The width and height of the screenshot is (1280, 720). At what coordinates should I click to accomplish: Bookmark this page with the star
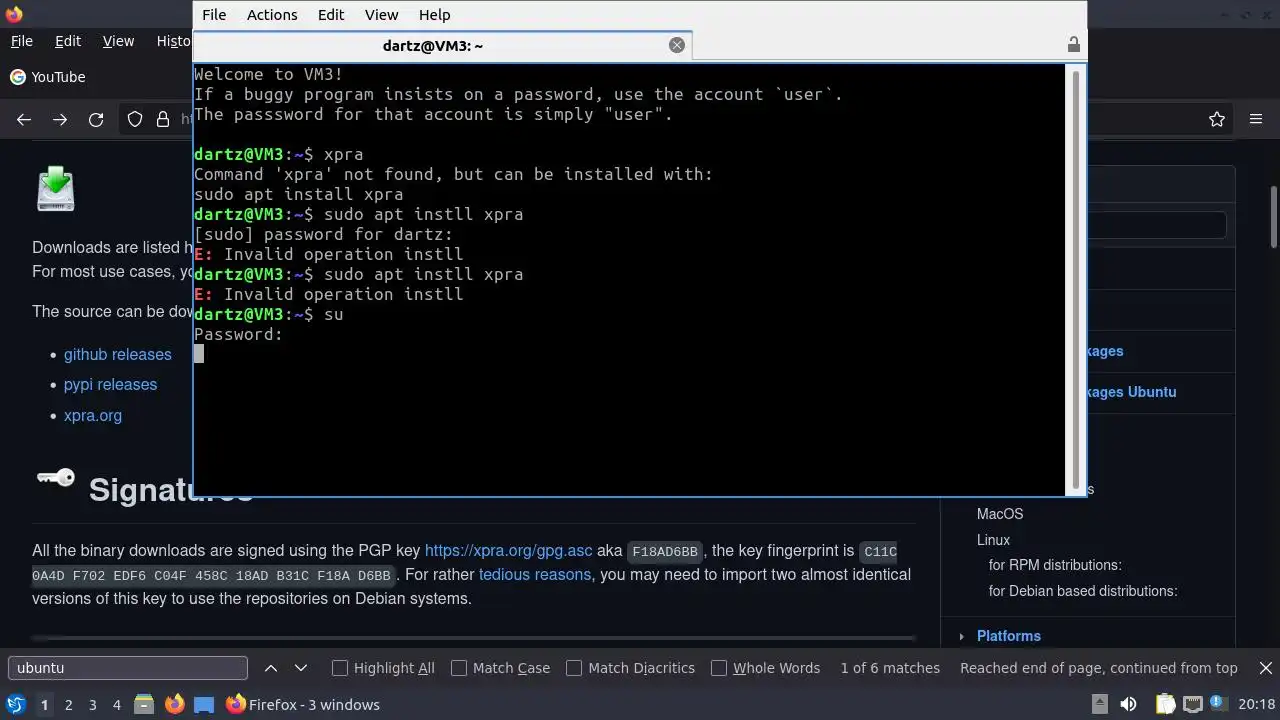click(1217, 120)
